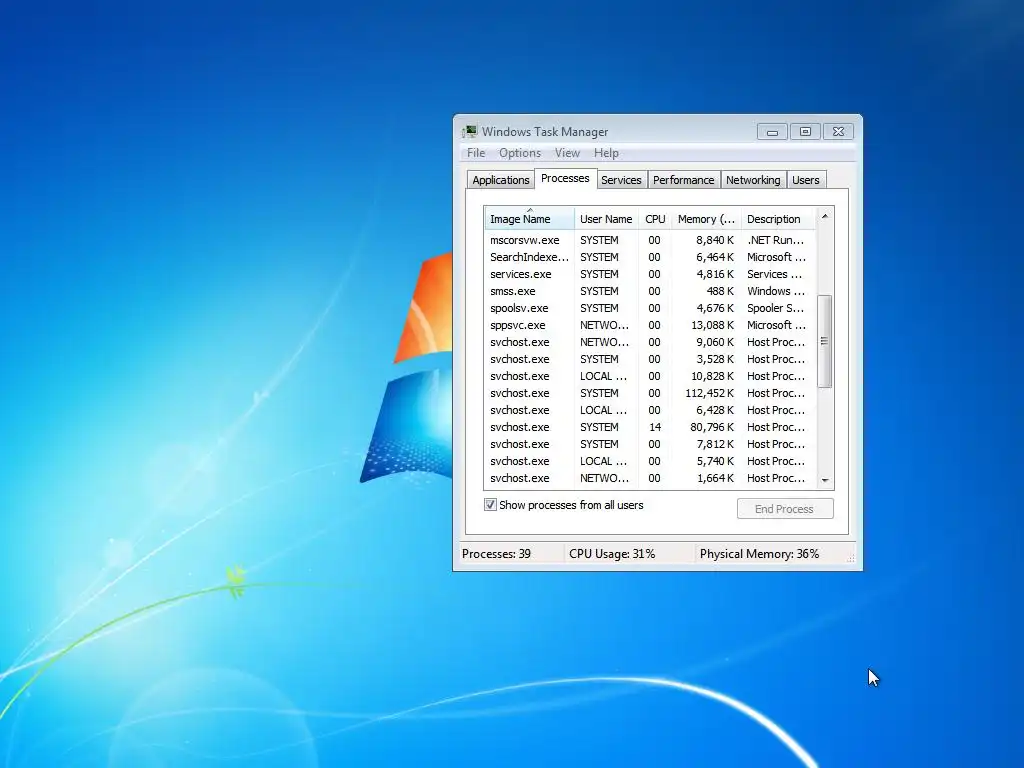Click the .NET Run... description cell
Screen dimensions: 1024x768
click(x=775, y=240)
